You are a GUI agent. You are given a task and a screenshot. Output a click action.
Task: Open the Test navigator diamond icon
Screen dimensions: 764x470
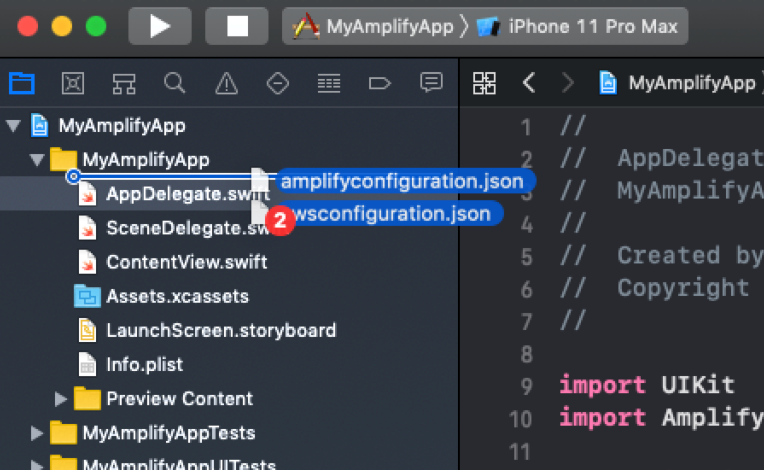click(x=278, y=83)
